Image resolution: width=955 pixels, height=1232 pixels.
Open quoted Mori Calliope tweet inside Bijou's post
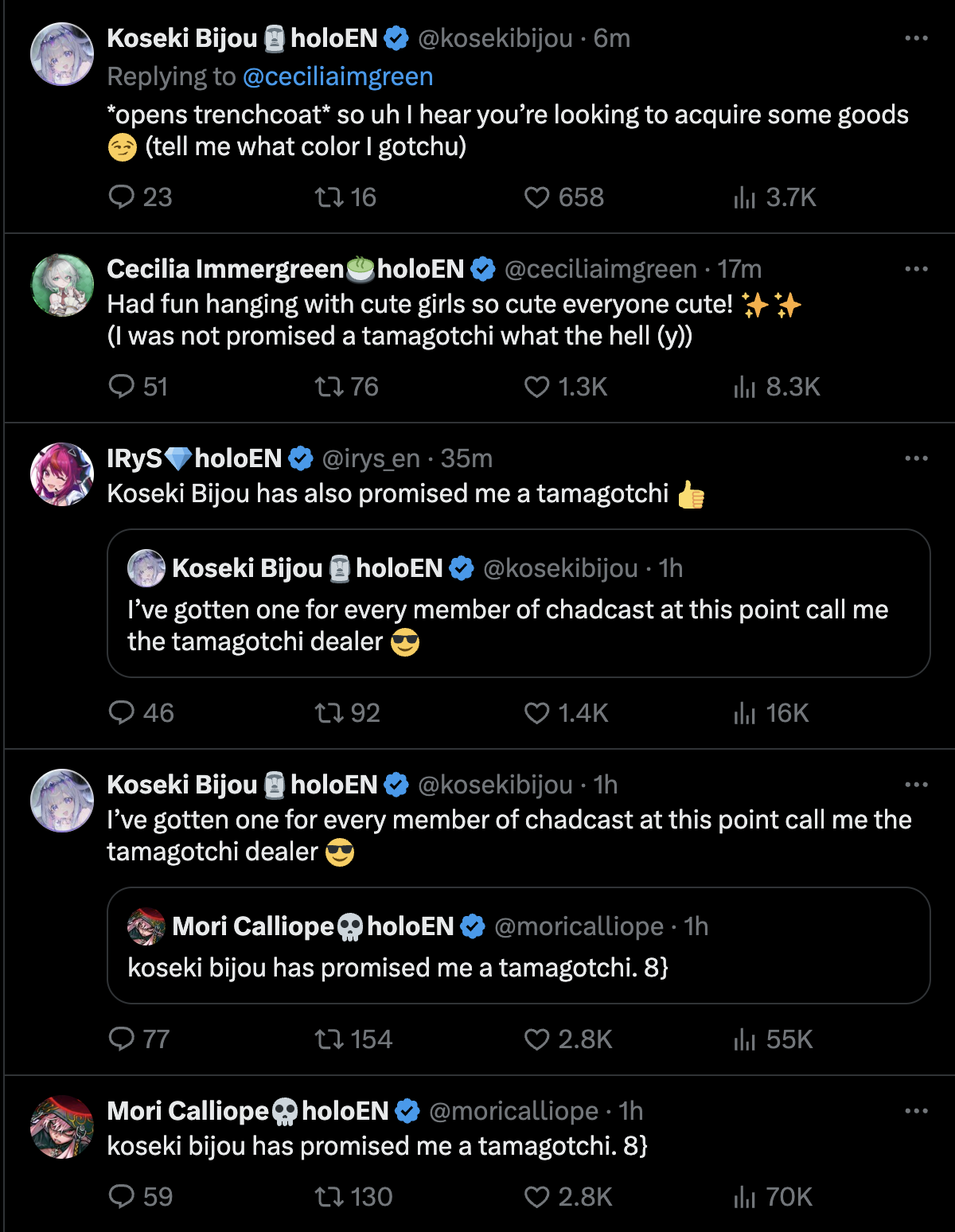pyautogui.click(x=519, y=945)
